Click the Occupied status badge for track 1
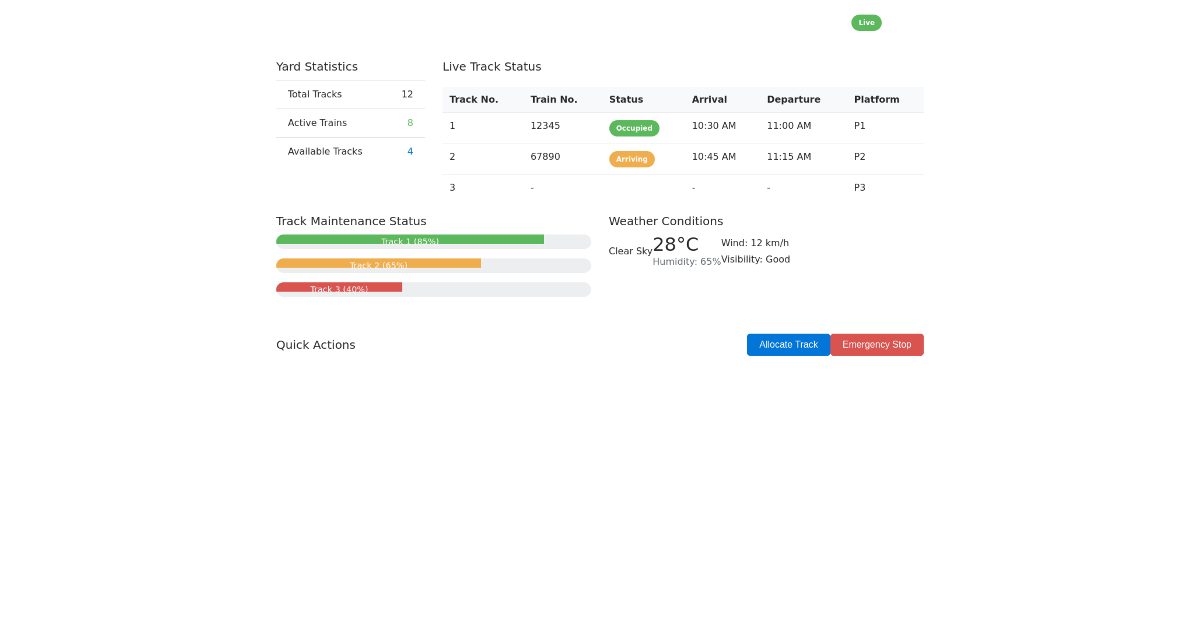The width and height of the screenshot is (1200, 630). pos(634,128)
